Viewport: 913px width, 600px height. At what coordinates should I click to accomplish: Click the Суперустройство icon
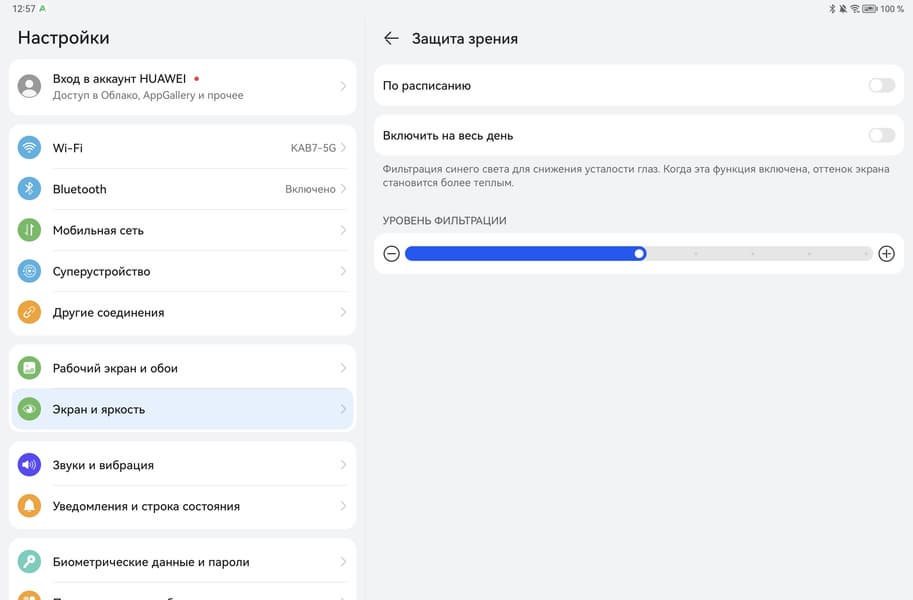[30, 271]
